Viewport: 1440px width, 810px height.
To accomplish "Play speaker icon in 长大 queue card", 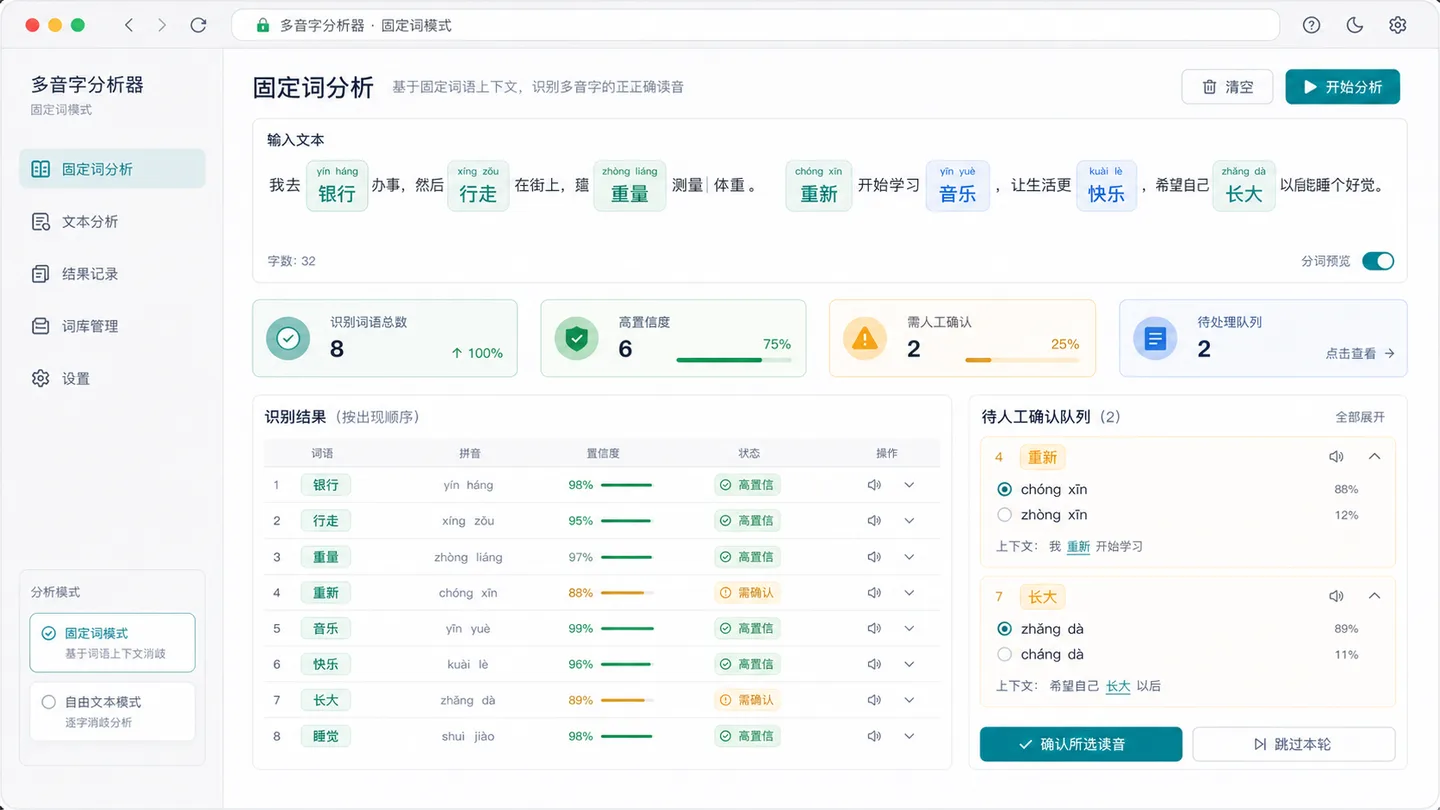I will tap(1336, 596).
